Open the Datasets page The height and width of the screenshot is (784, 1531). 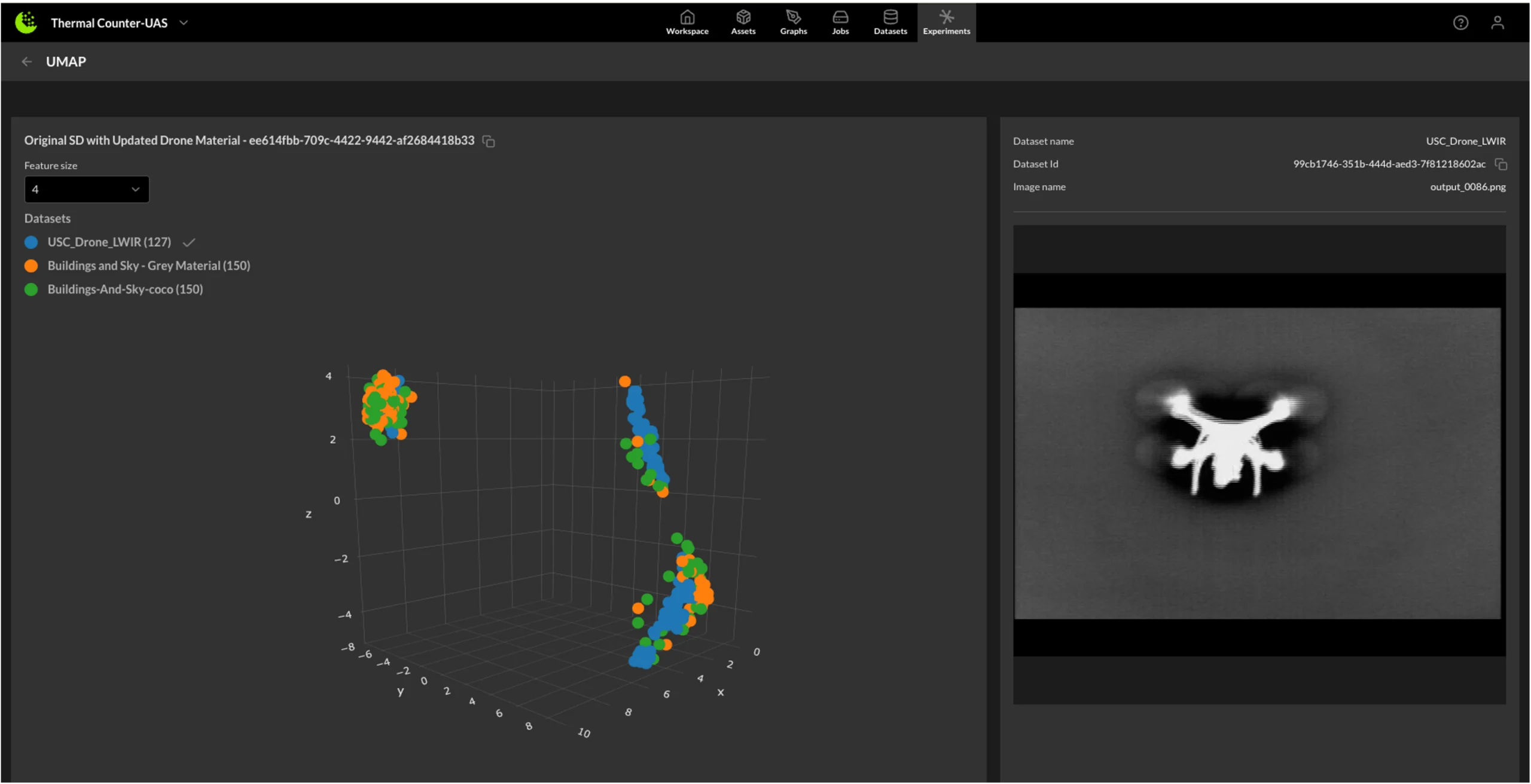point(890,22)
